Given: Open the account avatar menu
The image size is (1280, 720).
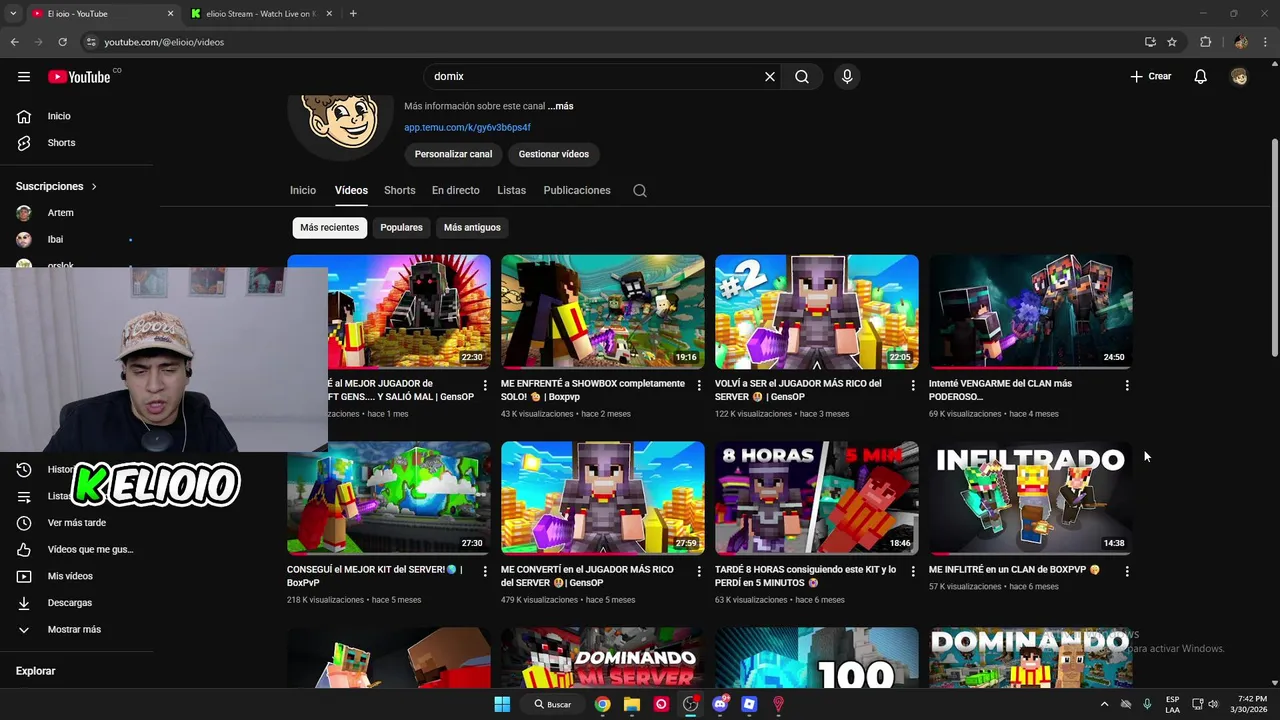Looking at the screenshot, I should (x=1239, y=77).
